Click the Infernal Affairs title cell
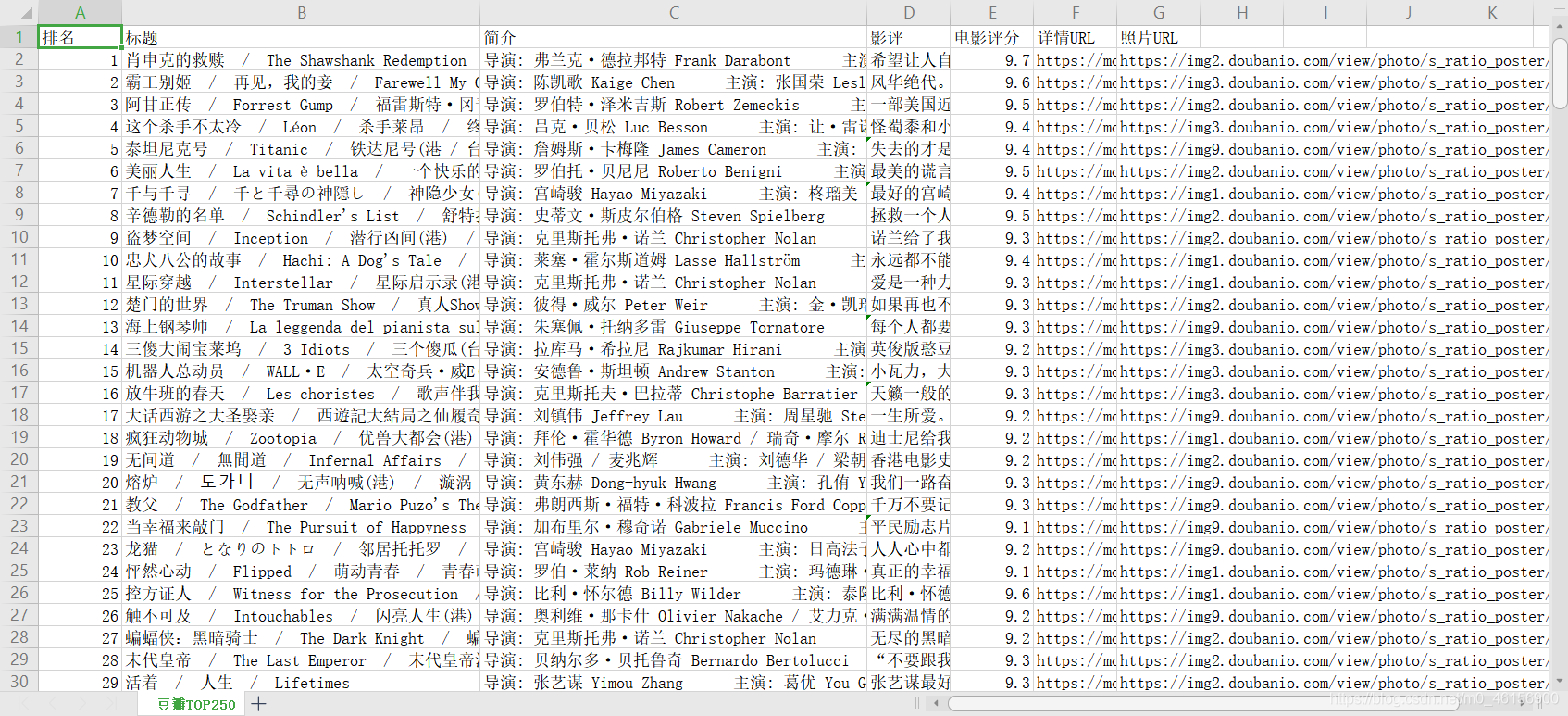This screenshot has width=1568, height=716. click(x=302, y=460)
